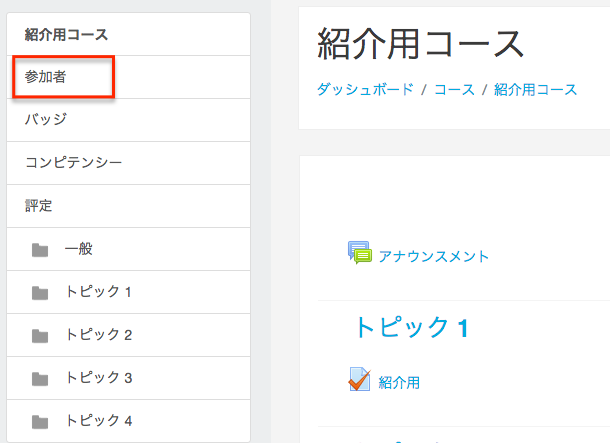Click the folder icon beside トピック 4
The image size is (610, 443).
point(40,421)
